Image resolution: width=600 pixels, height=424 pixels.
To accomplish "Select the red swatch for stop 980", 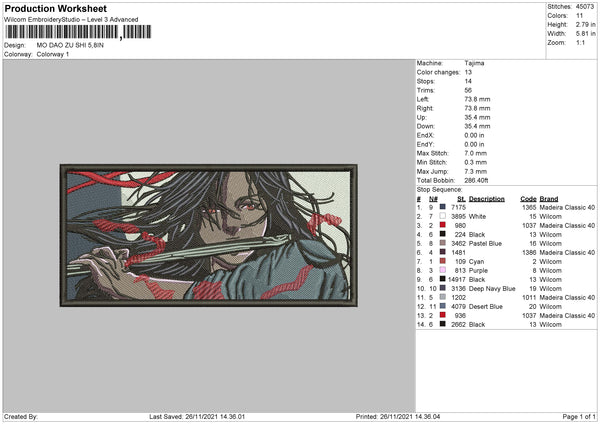I will pyautogui.click(x=442, y=225).
